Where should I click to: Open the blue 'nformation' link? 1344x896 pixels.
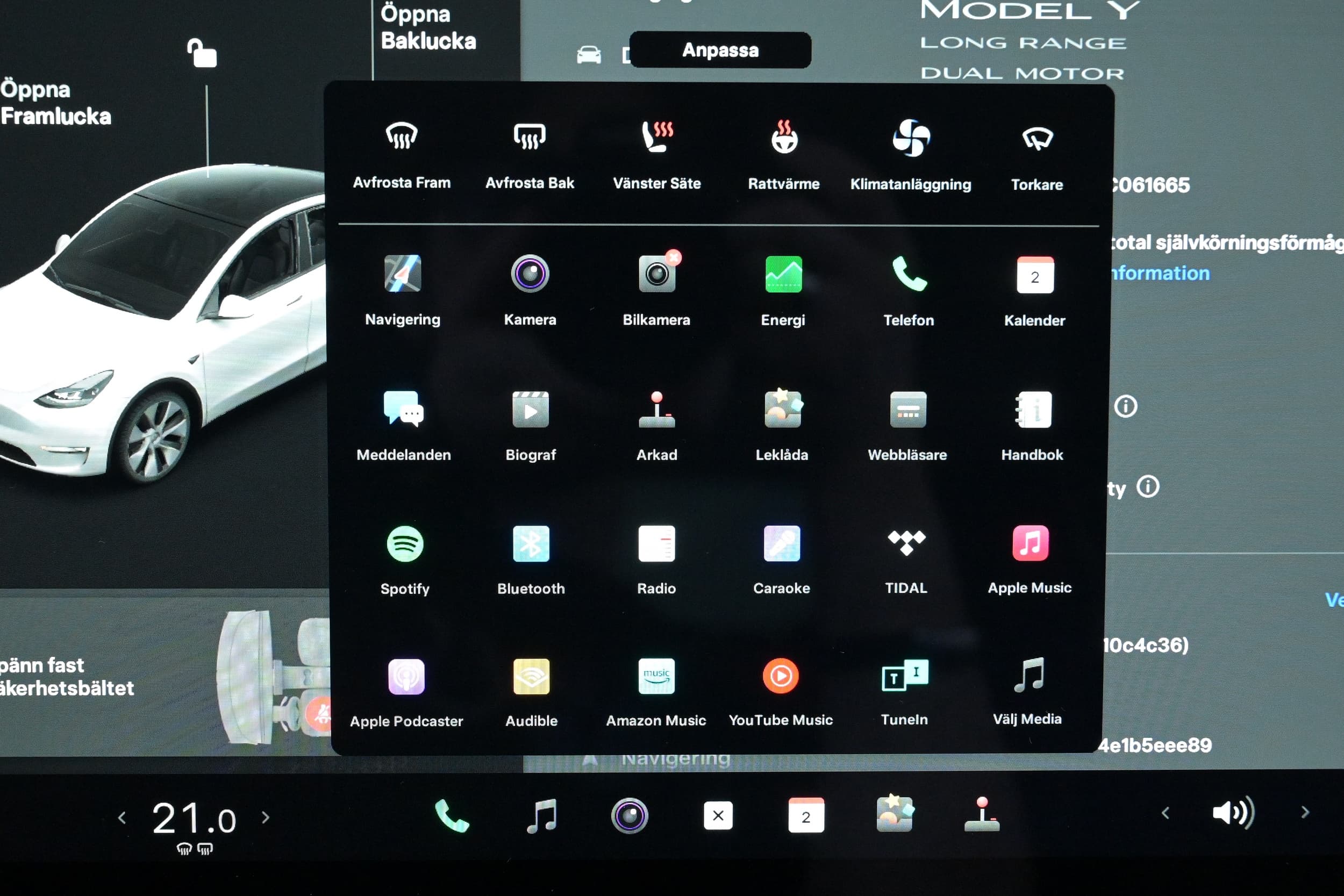1160,274
